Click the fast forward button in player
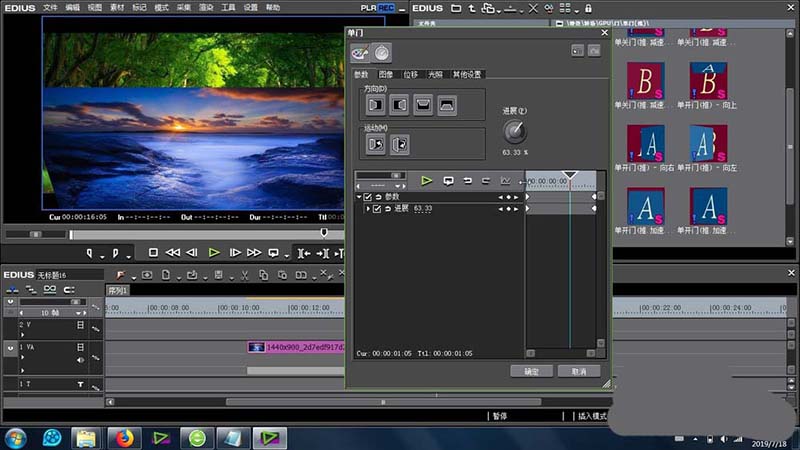Image resolution: width=800 pixels, height=450 pixels. point(254,253)
